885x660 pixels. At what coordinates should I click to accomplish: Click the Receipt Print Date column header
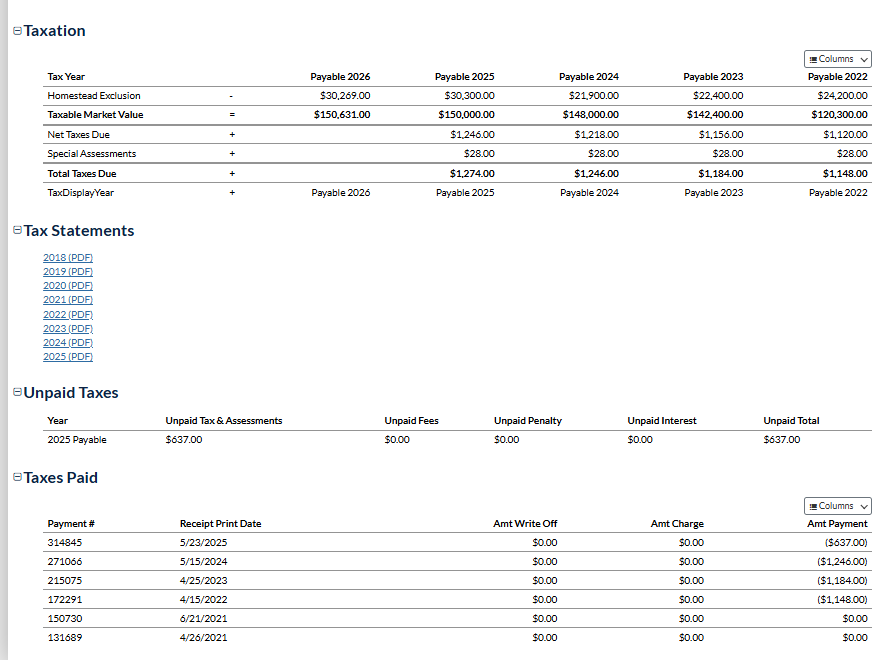pyautogui.click(x=220, y=524)
